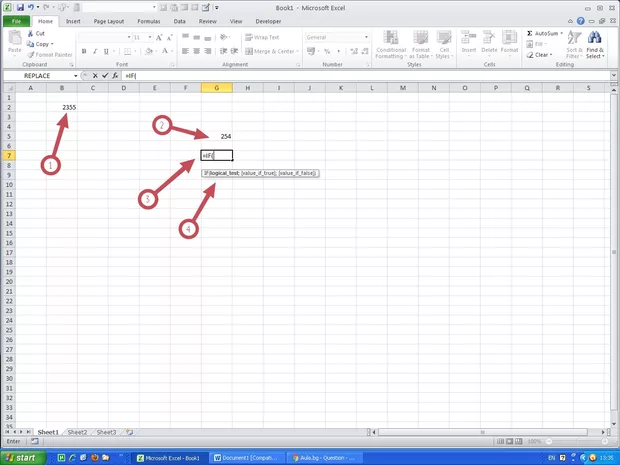Screen dimensions: 620x465
Task: Open the font name dropdown
Action: [x=129, y=37]
